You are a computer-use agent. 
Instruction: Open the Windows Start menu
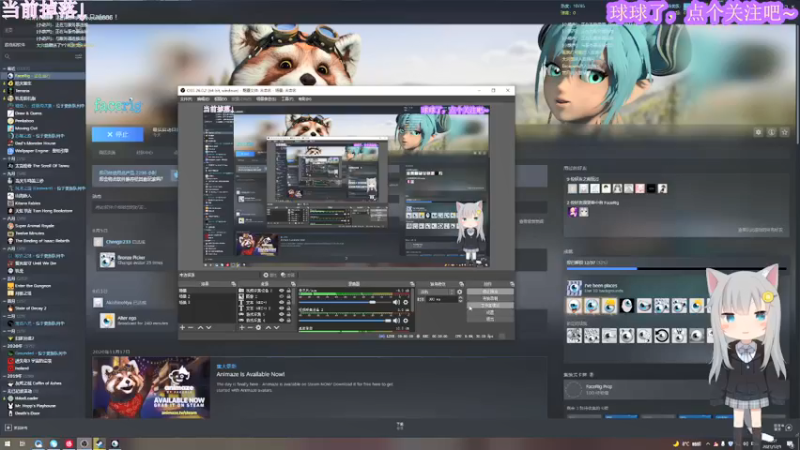tap(7, 444)
